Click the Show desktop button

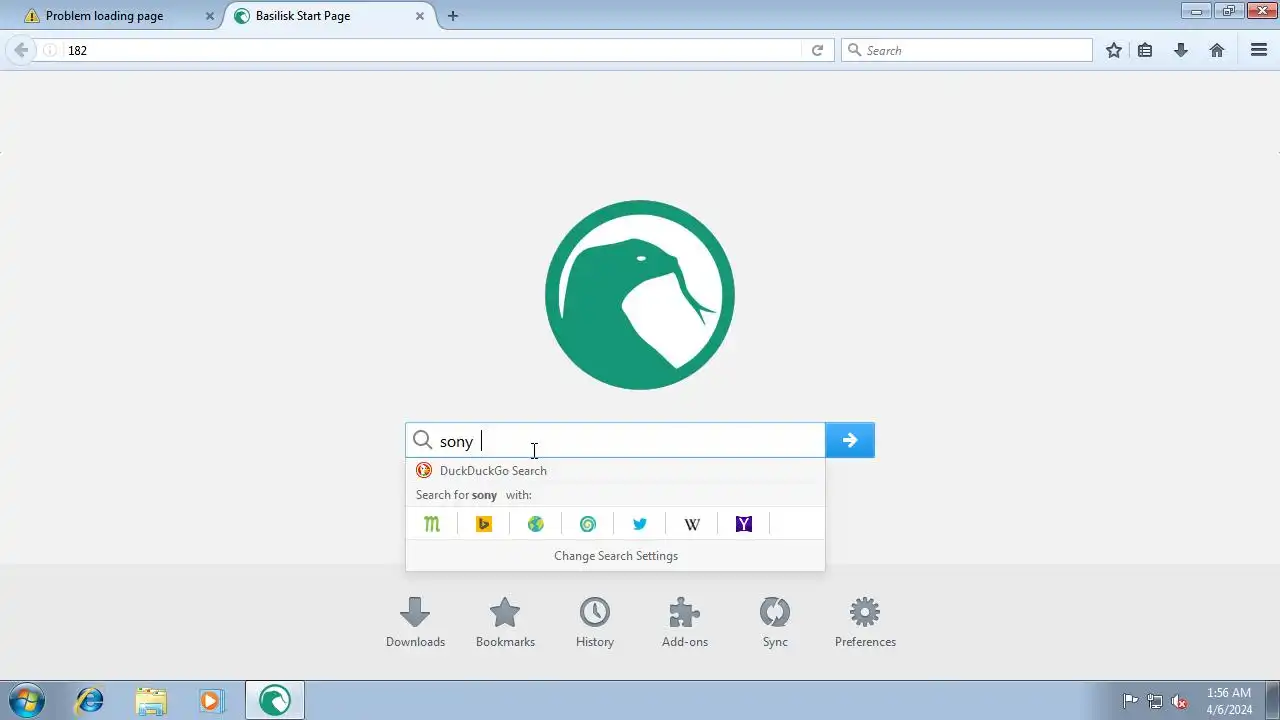[1272, 700]
